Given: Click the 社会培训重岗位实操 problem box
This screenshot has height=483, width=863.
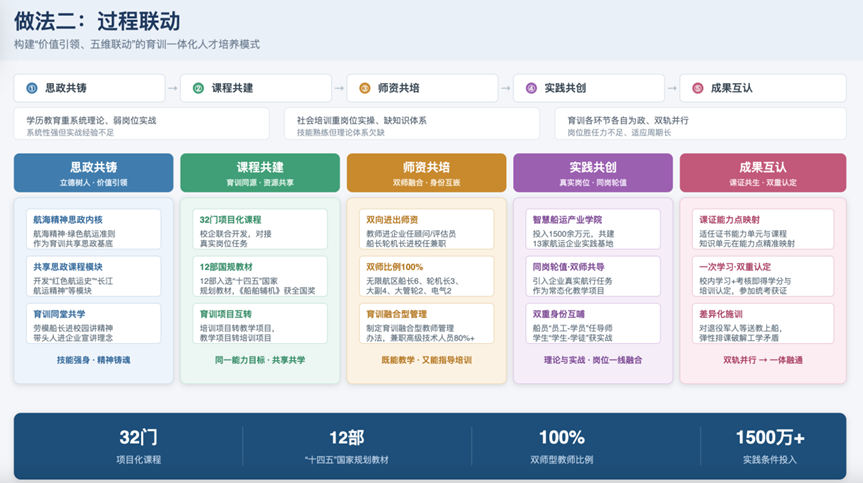Looking at the screenshot, I should [412, 124].
